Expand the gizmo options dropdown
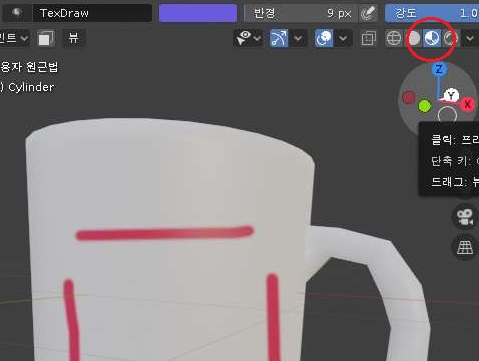Screen dimensions: 479x361 point(298,38)
